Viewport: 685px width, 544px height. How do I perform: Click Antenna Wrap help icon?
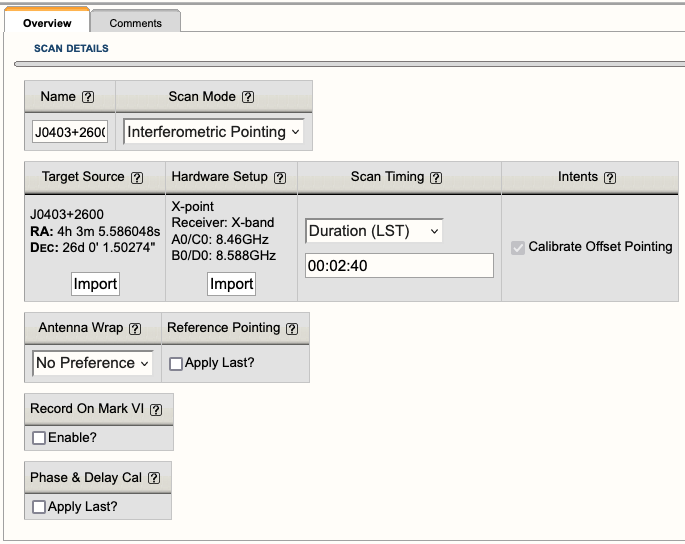(x=135, y=328)
